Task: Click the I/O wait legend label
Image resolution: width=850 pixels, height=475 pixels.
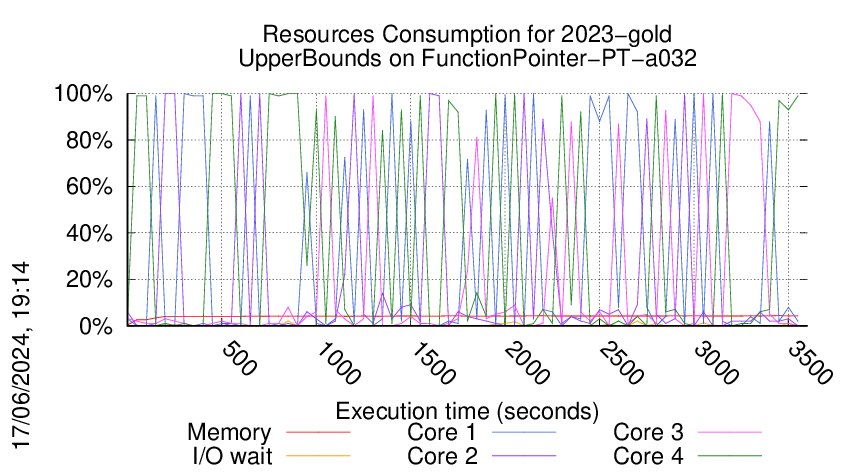Action: pyautogui.click(x=232, y=456)
